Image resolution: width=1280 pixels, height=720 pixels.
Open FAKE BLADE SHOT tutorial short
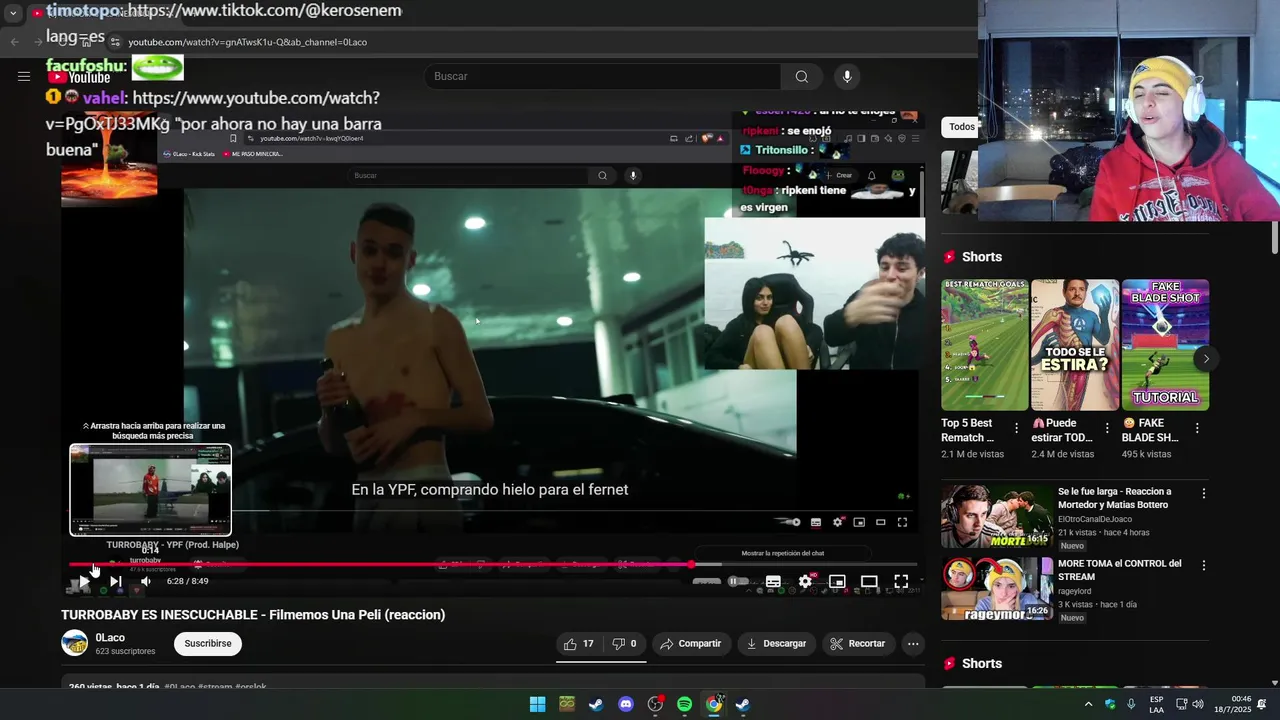point(1165,345)
